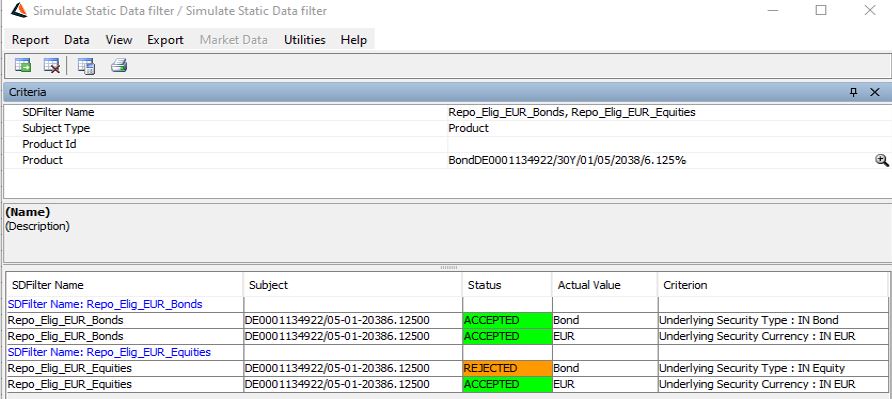Sort by the SDFilter Name column header
This screenshot has width=892, height=399.
pyautogui.click(x=125, y=285)
